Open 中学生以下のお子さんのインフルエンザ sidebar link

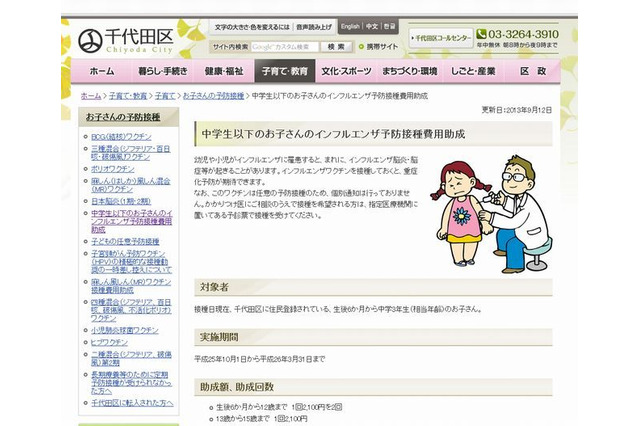[131, 221]
